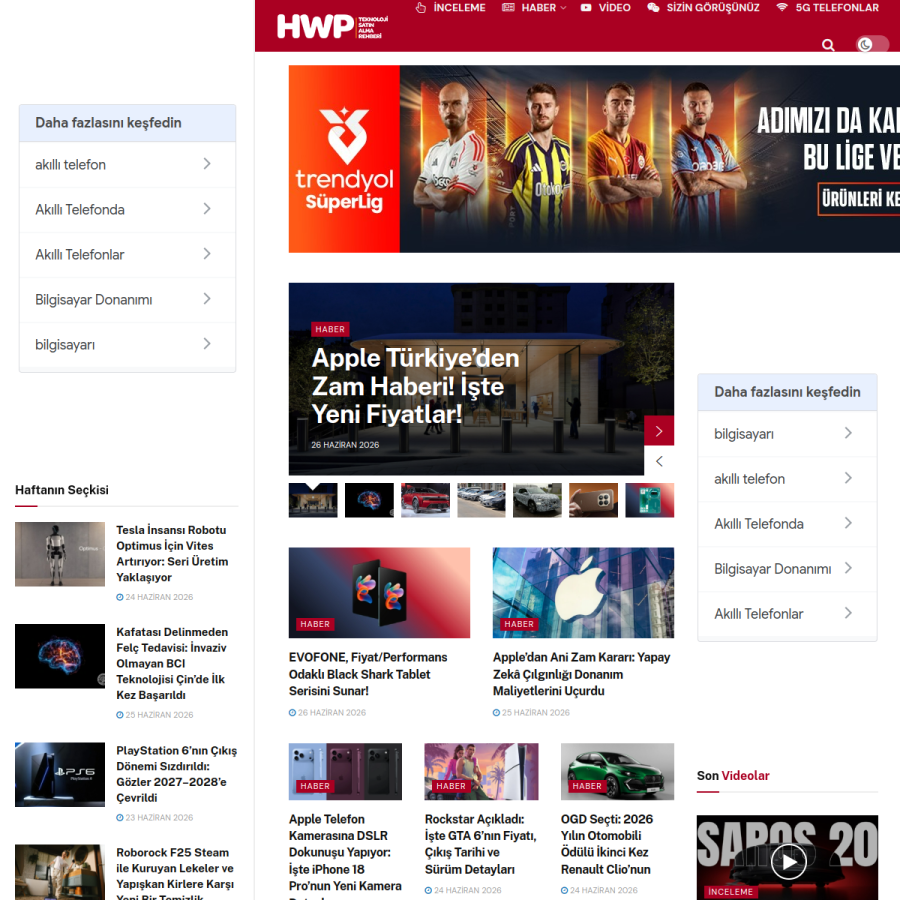Screen dimensions: 900x900
Task: Open 5G TELEFONLAR menu item
Action: tap(837, 7)
